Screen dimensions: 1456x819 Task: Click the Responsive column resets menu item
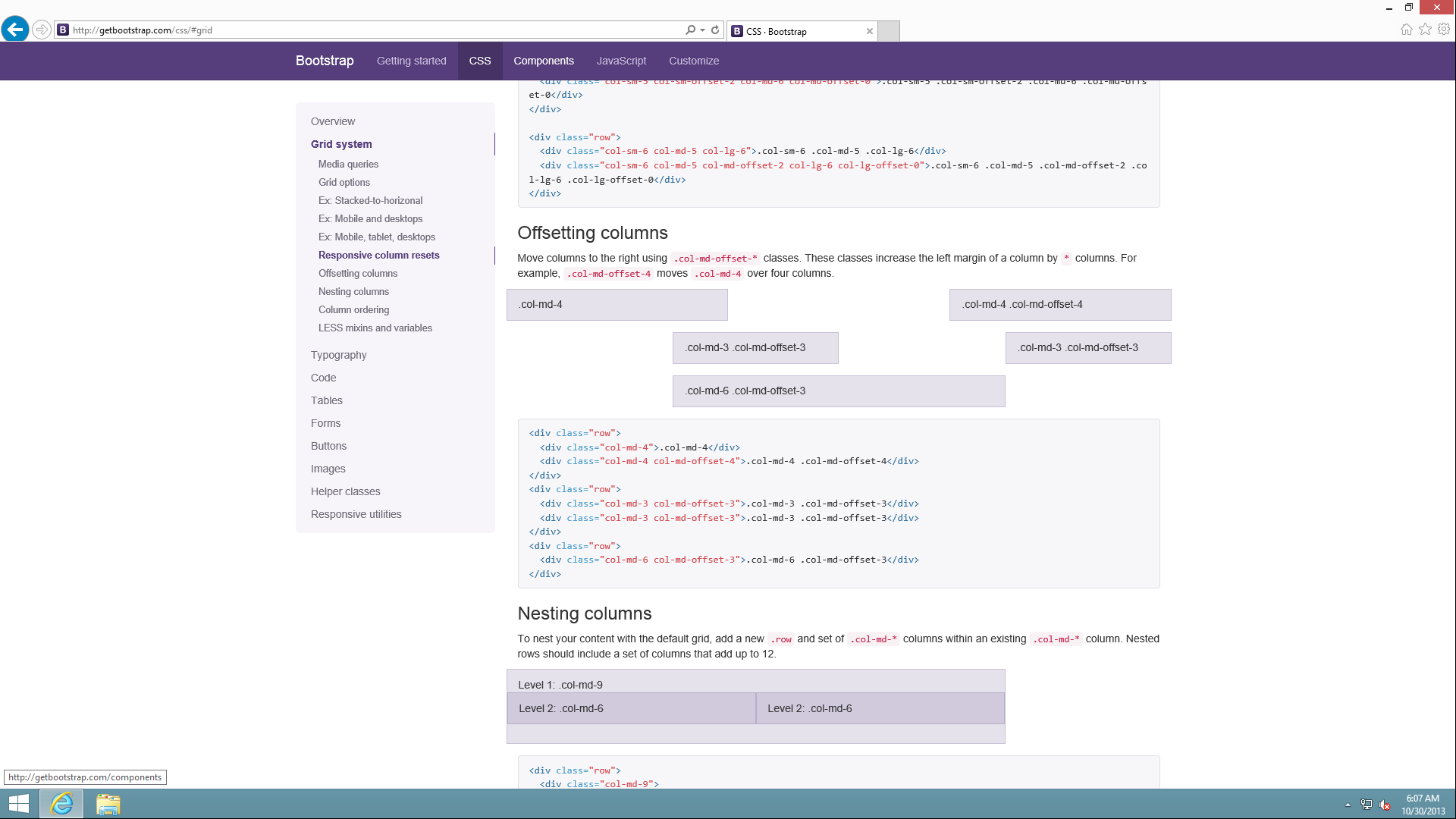tap(379, 254)
